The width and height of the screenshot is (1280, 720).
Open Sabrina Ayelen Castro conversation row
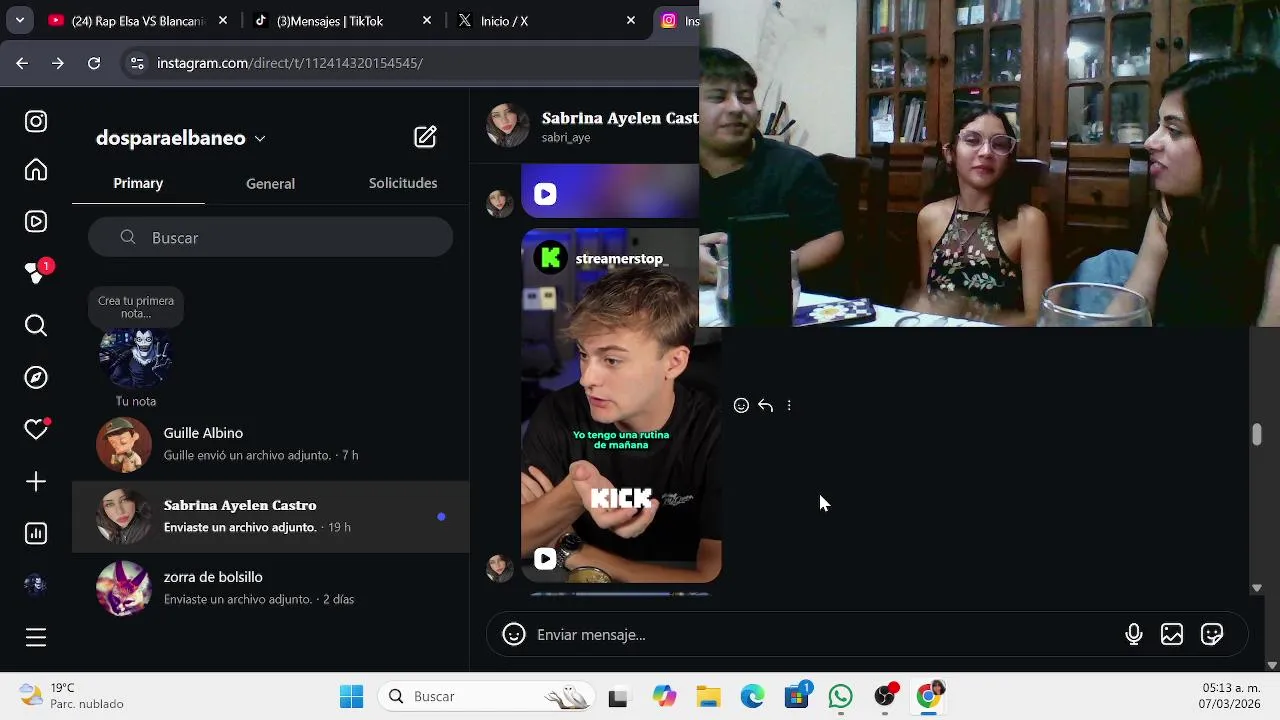tap(270, 516)
